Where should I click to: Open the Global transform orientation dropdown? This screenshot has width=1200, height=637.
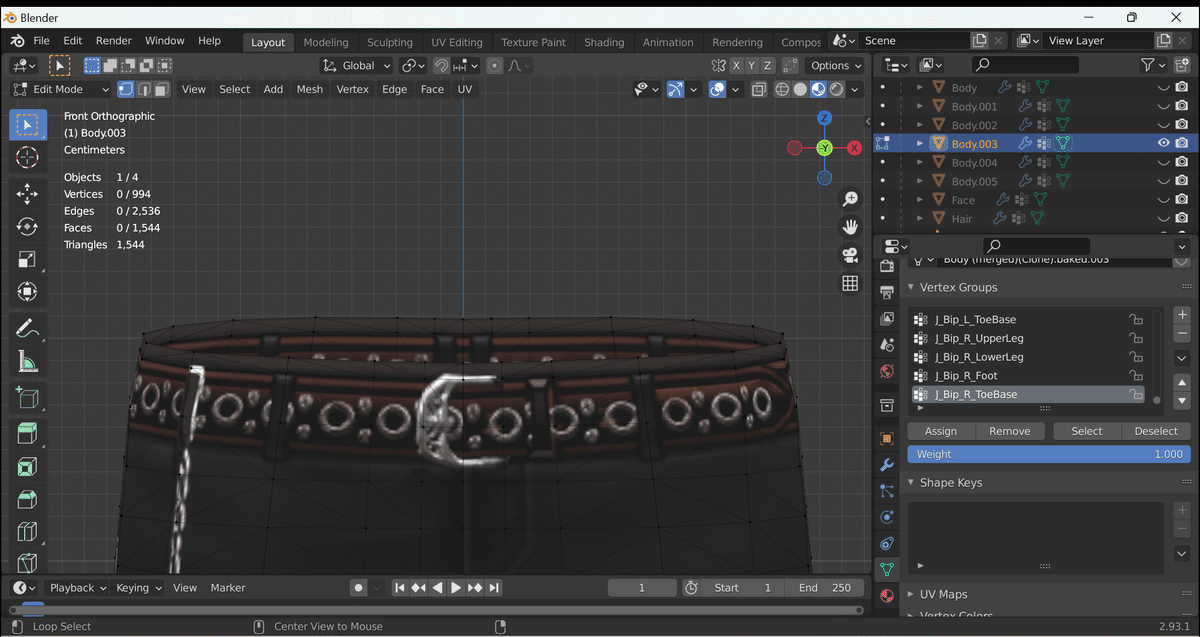[357, 66]
